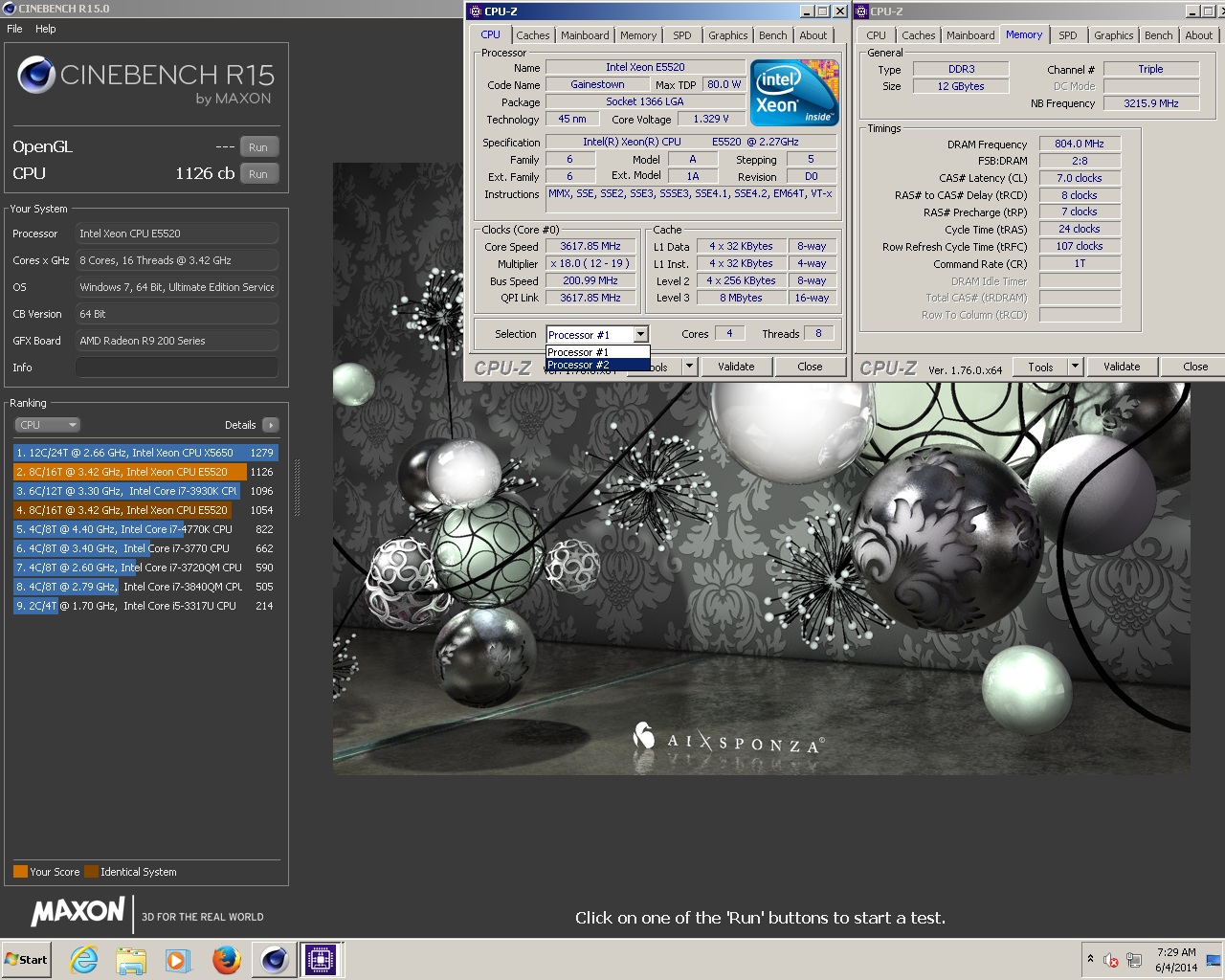Switch to Memory tab in left CPU-Z window
1225x980 pixels.
pyautogui.click(x=638, y=35)
